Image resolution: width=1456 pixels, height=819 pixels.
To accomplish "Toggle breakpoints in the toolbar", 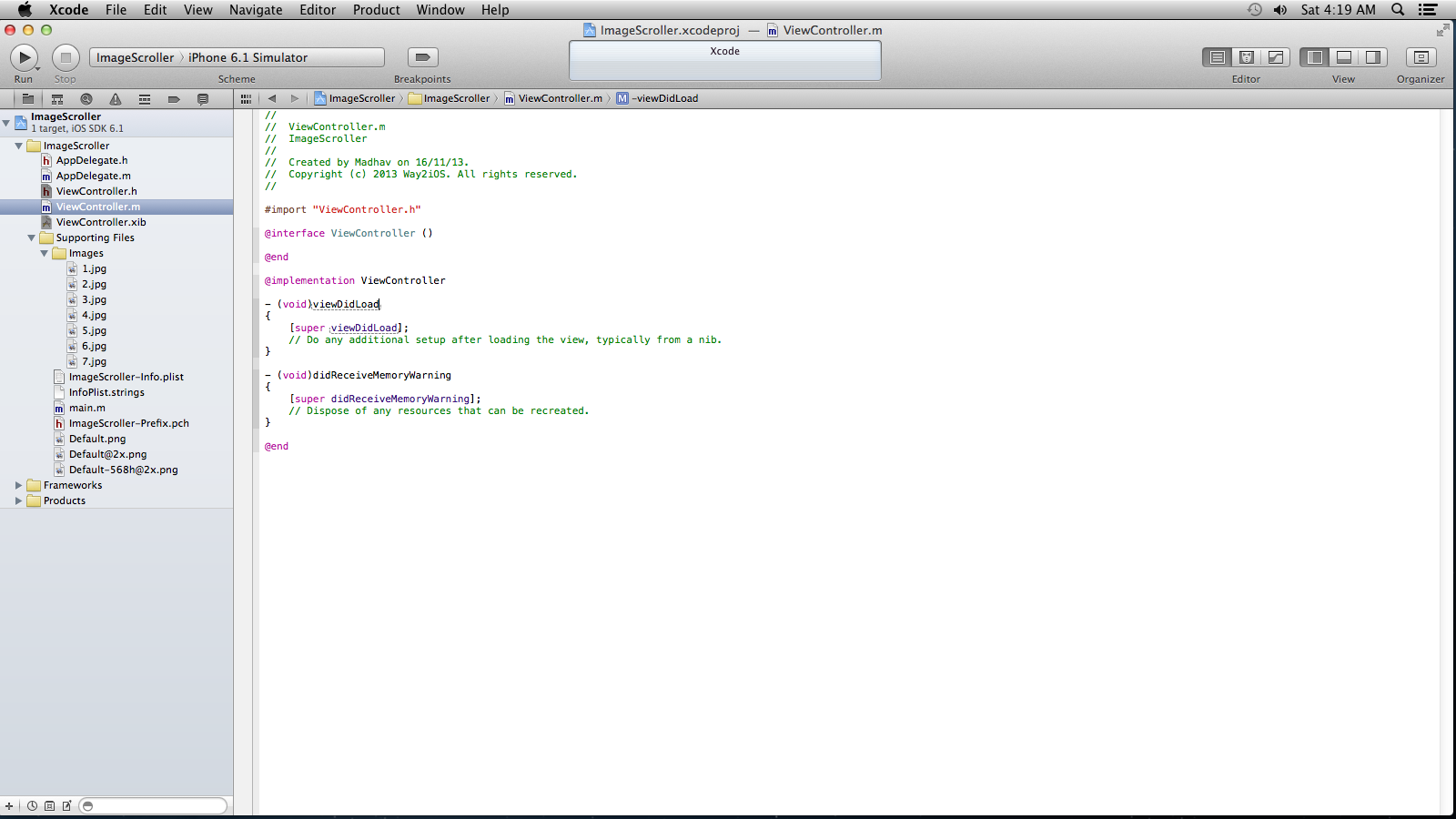I will pos(422,57).
